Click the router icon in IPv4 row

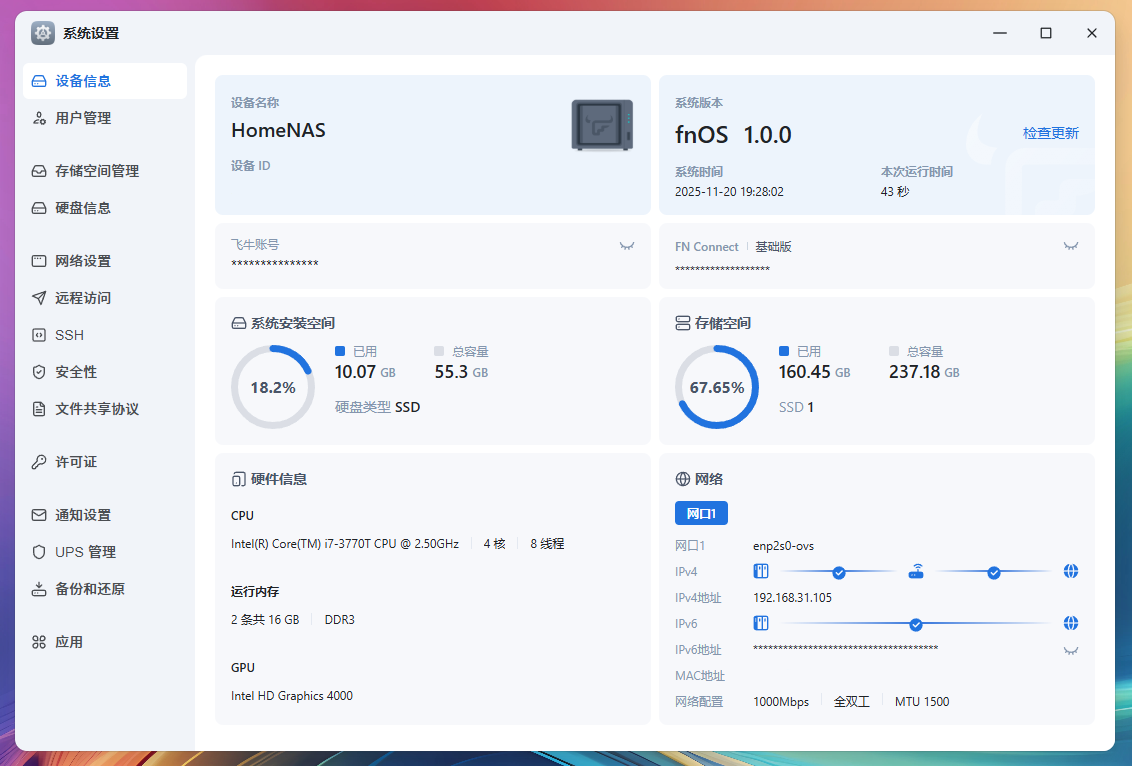(x=916, y=572)
